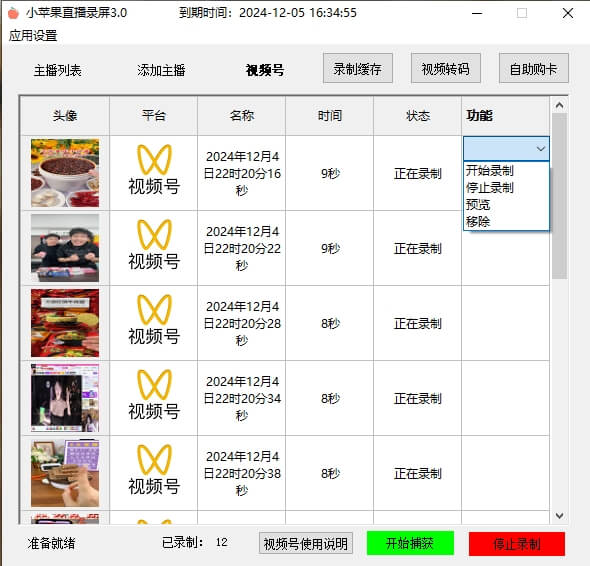Click 正在录制 status in the 22时20分28秒 row

(x=418, y=323)
